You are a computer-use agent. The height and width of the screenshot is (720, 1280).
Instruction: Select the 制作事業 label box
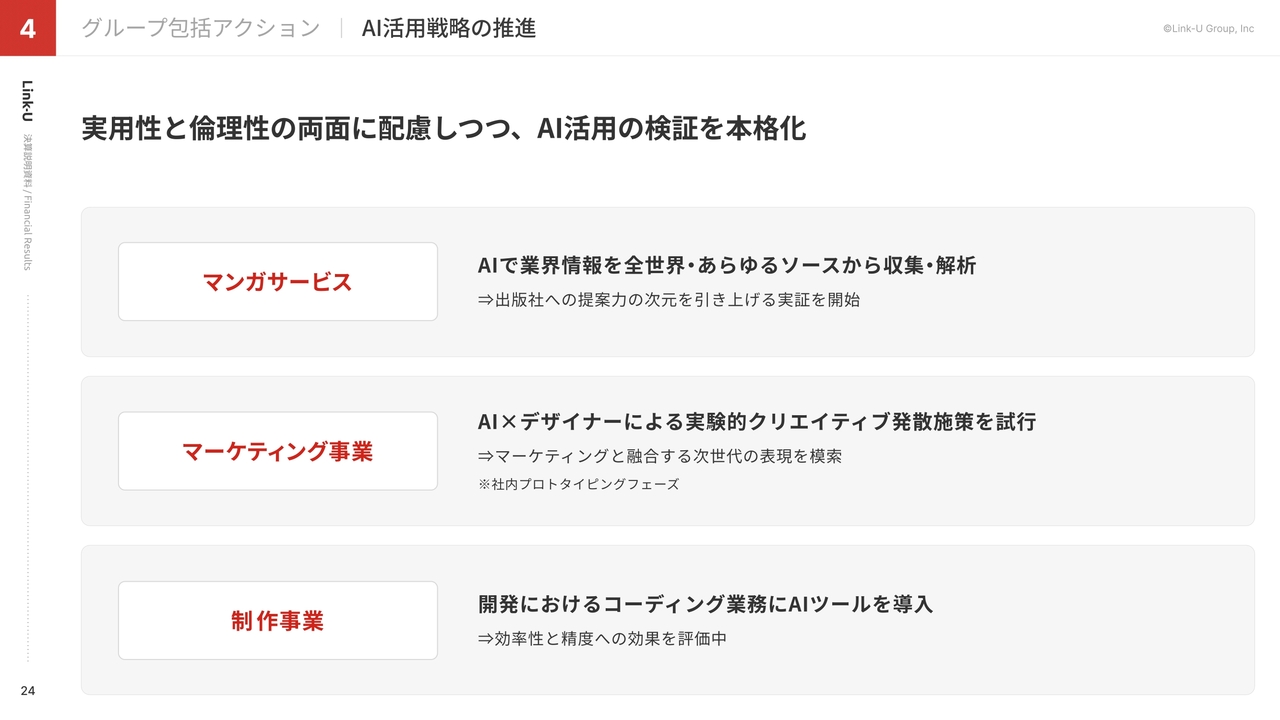tap(278, 621)
